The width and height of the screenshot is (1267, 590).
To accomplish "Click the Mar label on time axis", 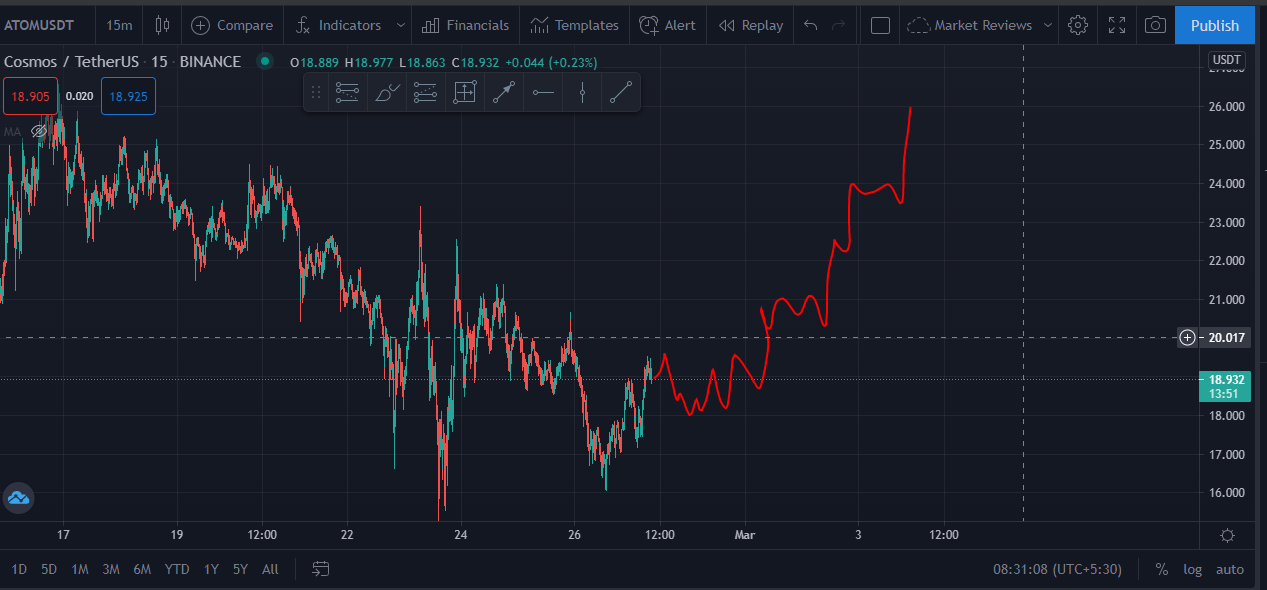I will [x=746, y=535].
